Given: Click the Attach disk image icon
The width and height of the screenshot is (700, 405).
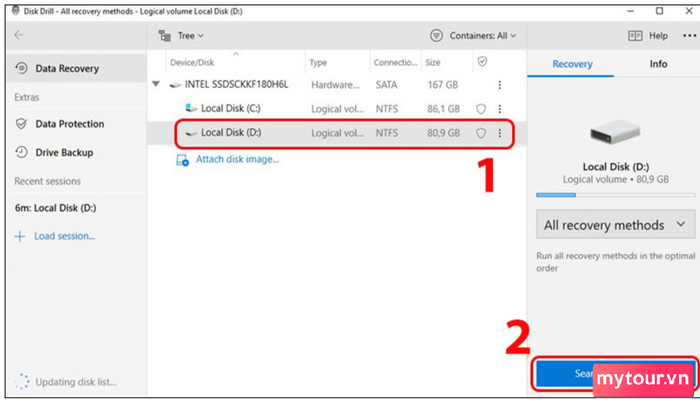Looking at the screenshot, I should point(182,160).
